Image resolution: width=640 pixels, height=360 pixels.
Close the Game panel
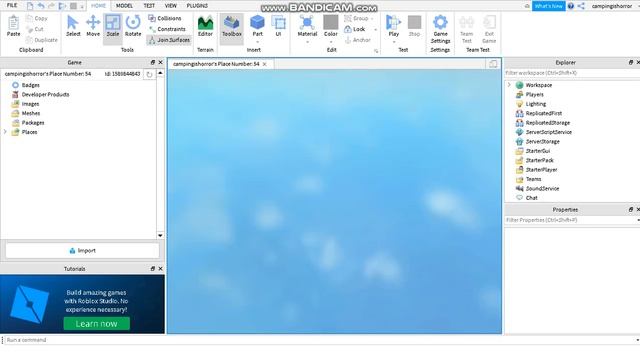(160, 62)
